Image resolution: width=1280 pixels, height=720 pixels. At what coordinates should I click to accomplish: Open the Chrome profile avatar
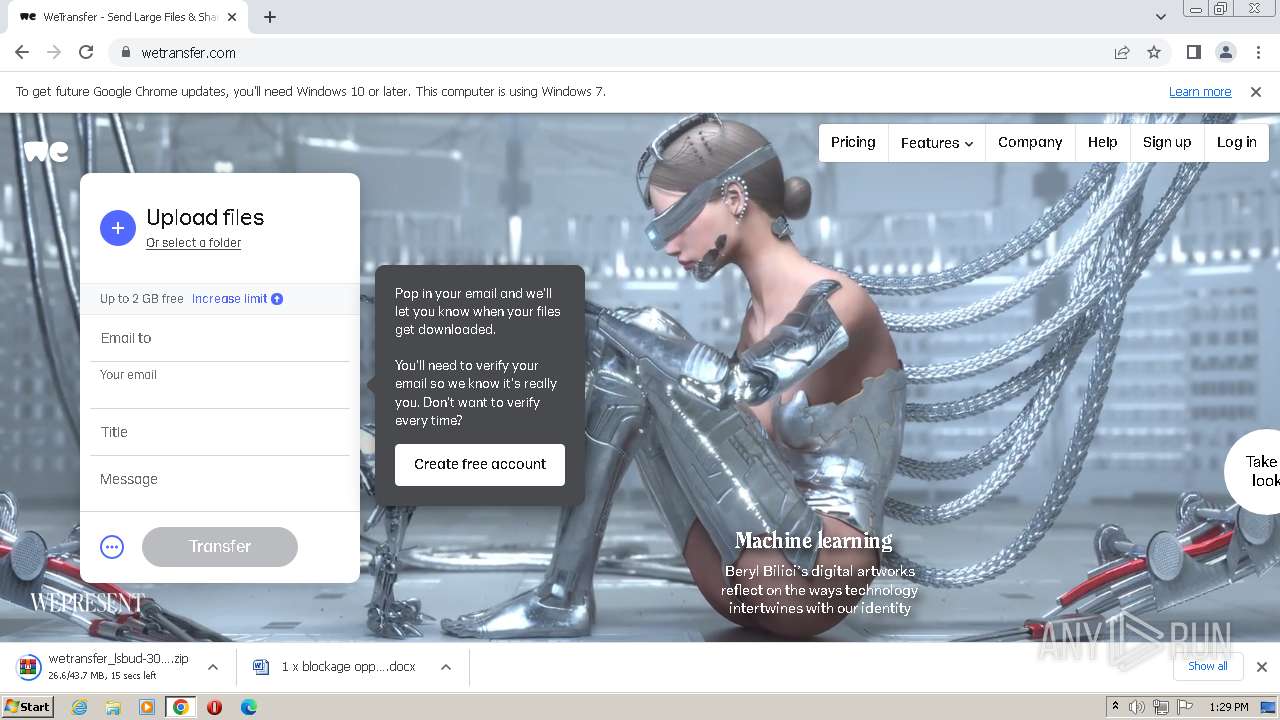pos(1225,53)
